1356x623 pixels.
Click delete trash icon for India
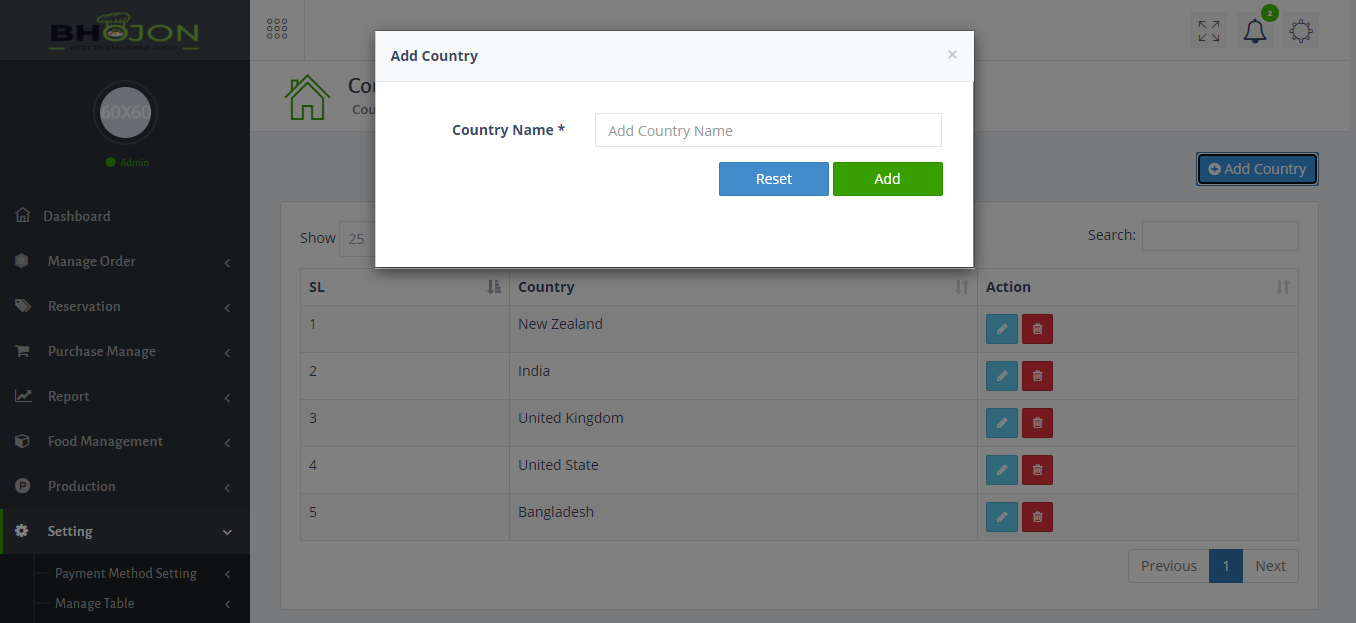point(1037,376)
